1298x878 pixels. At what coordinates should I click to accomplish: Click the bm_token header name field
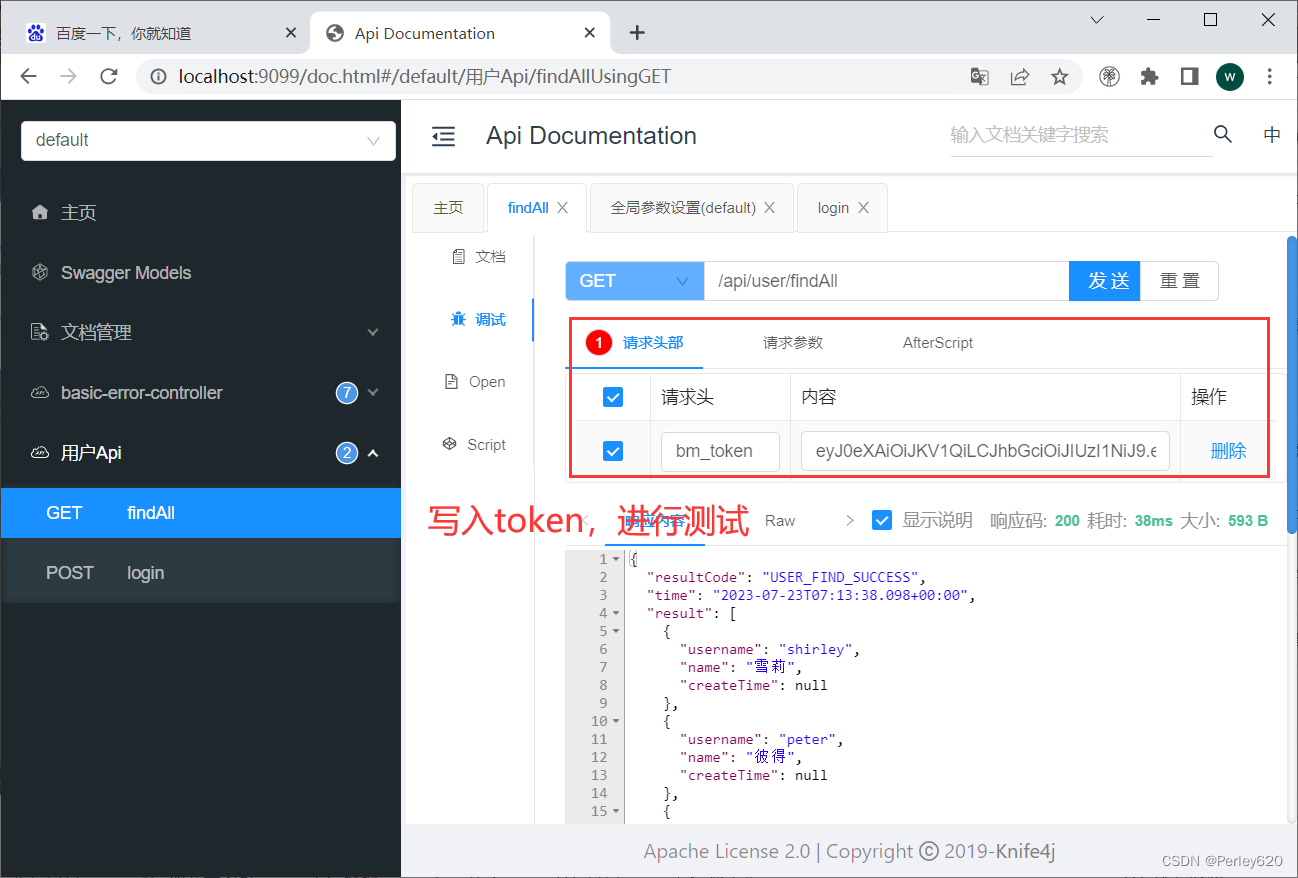coord(720,451)
